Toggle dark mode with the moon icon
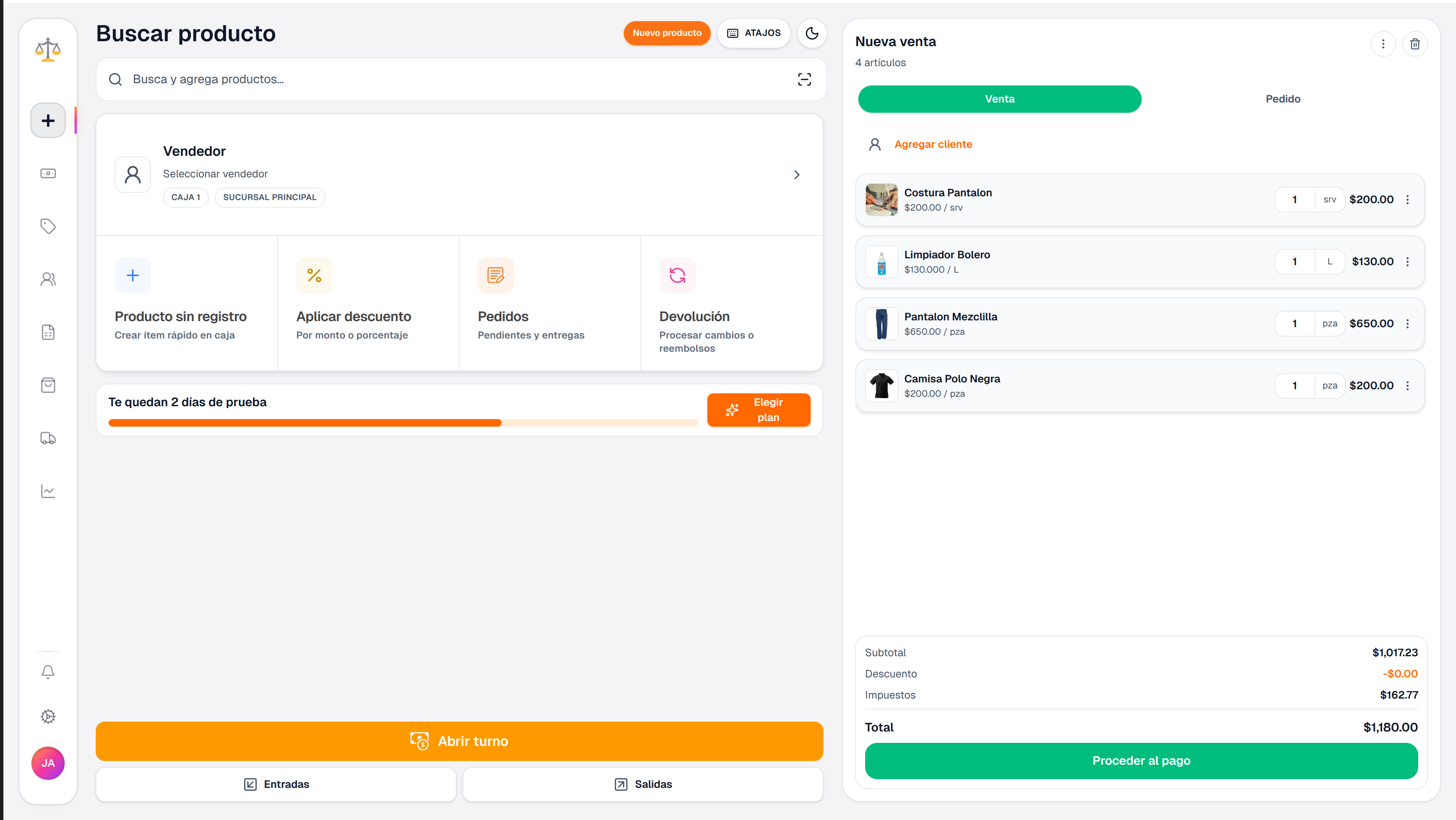The height and width of the screenshot is (820, 1456). coord(812,33)
